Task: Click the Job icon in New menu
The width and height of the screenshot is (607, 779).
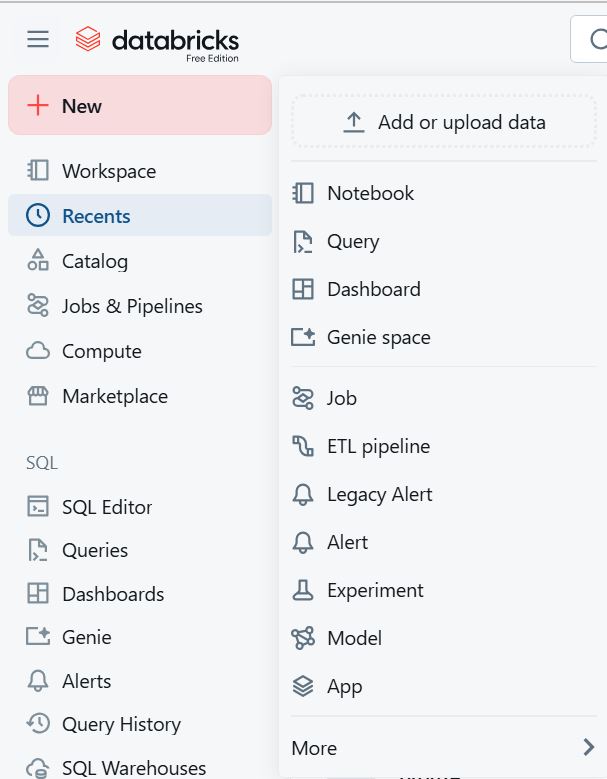Action: coord(303,398)
